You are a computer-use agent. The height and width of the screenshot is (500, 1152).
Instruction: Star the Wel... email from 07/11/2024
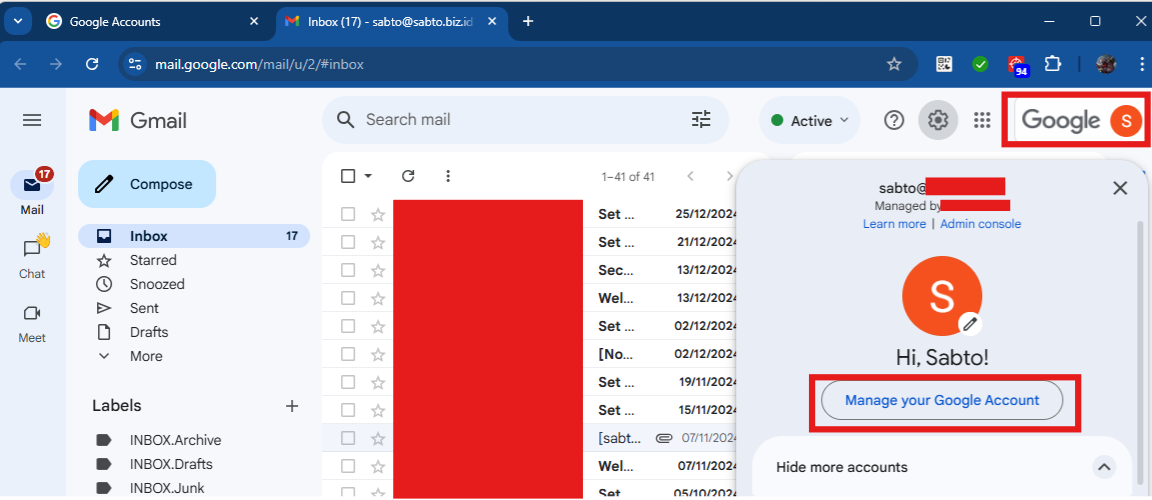[378, 466]
